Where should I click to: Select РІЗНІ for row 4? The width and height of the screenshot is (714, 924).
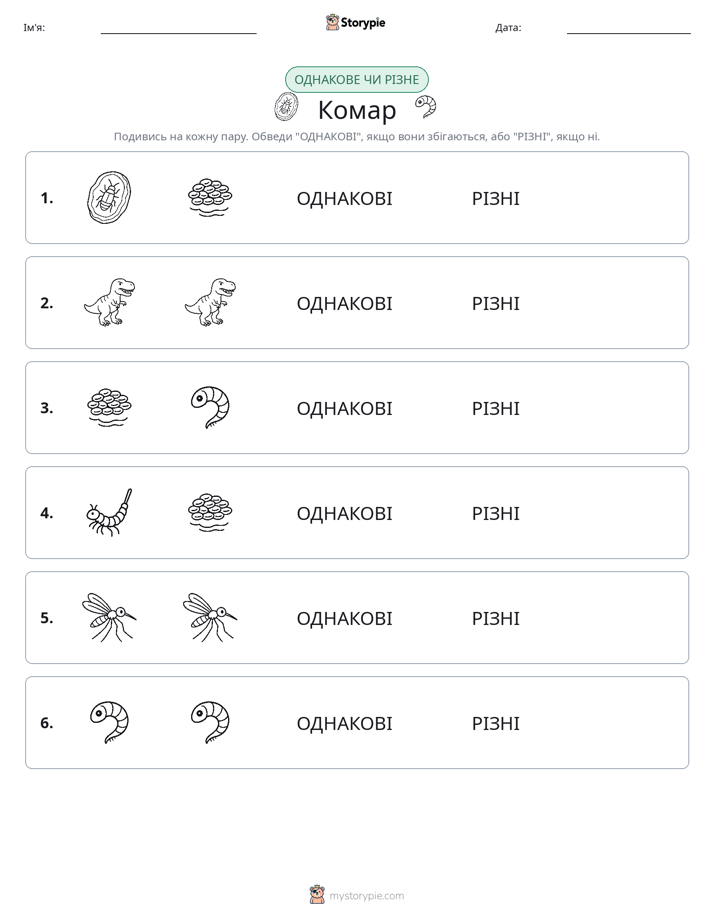click(495, 513)
